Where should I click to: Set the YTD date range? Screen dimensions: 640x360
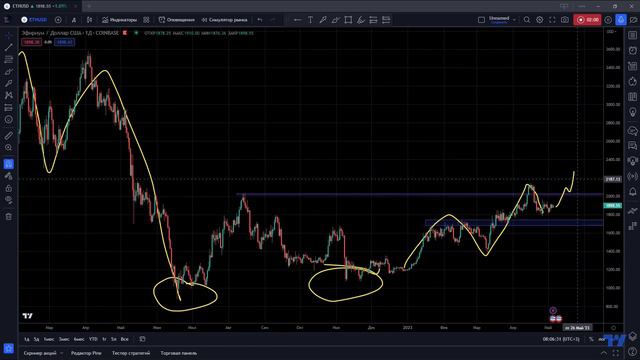point(93,339)
